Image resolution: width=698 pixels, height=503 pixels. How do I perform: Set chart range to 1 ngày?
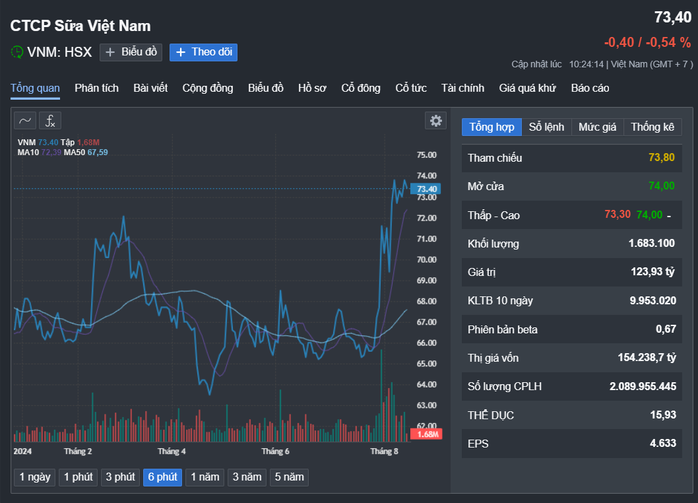point(35,477)
